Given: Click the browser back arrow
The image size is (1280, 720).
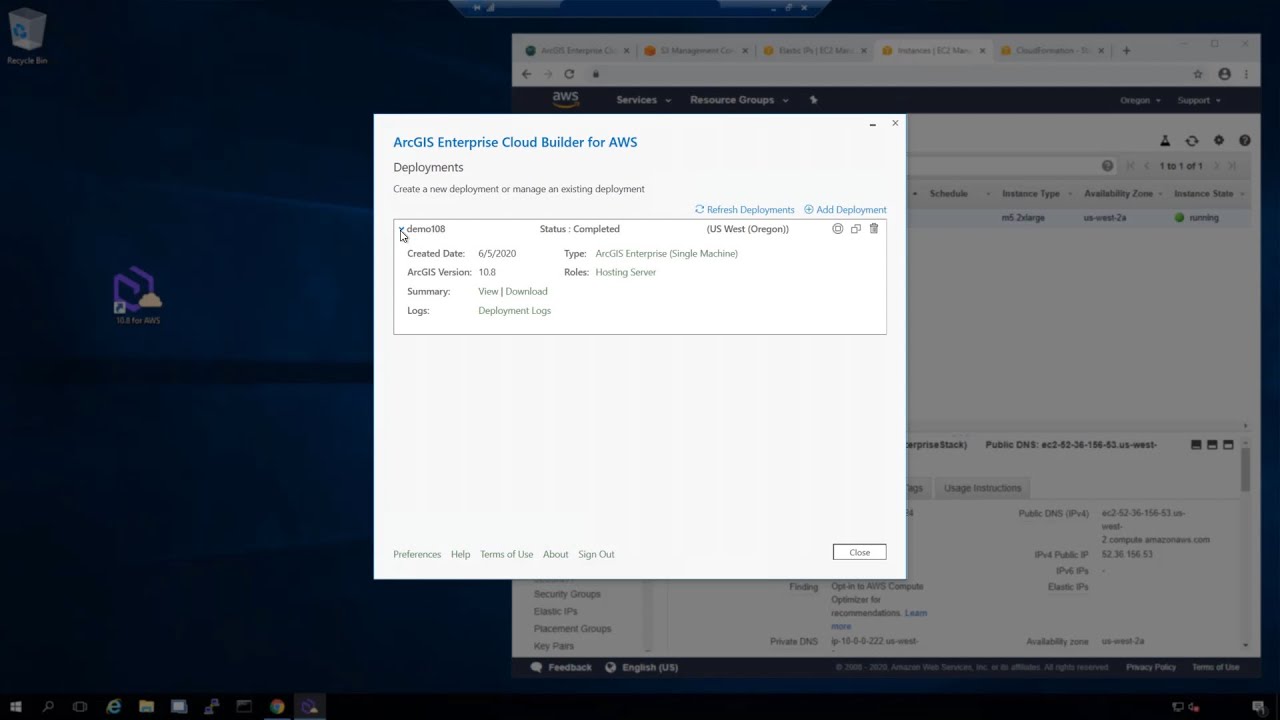Looking at the screenshot, I should click(527, 74).
